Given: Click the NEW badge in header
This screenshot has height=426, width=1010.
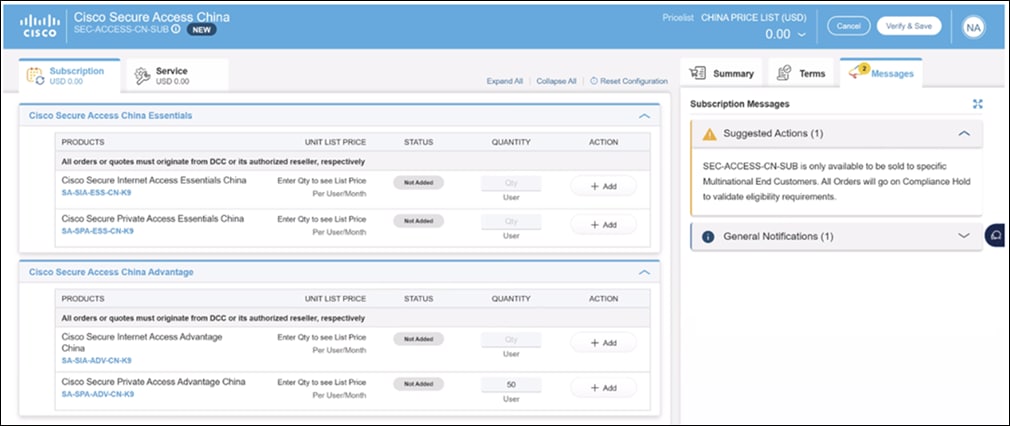Looking at the screenshot, I should (x=202, y=30).
